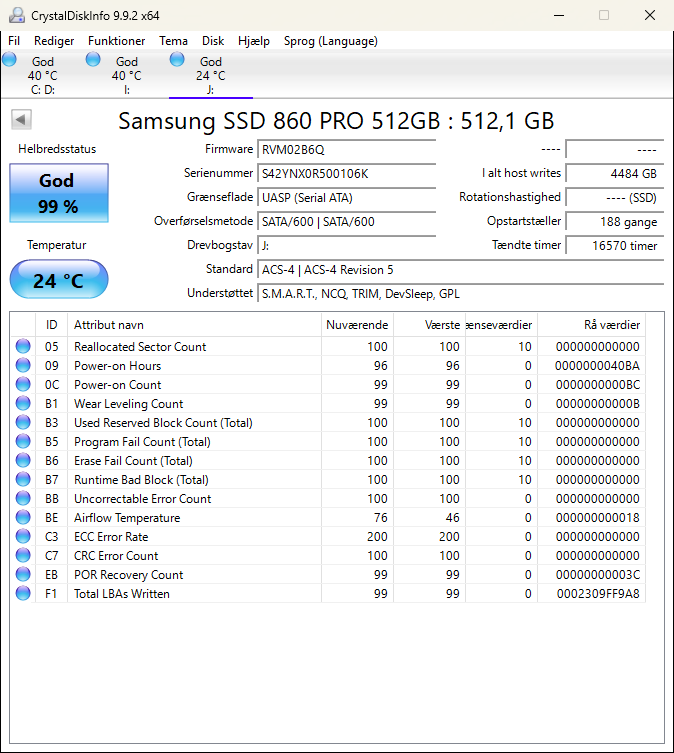Click status icon for Power-on Count

click(x=23, y=384)
